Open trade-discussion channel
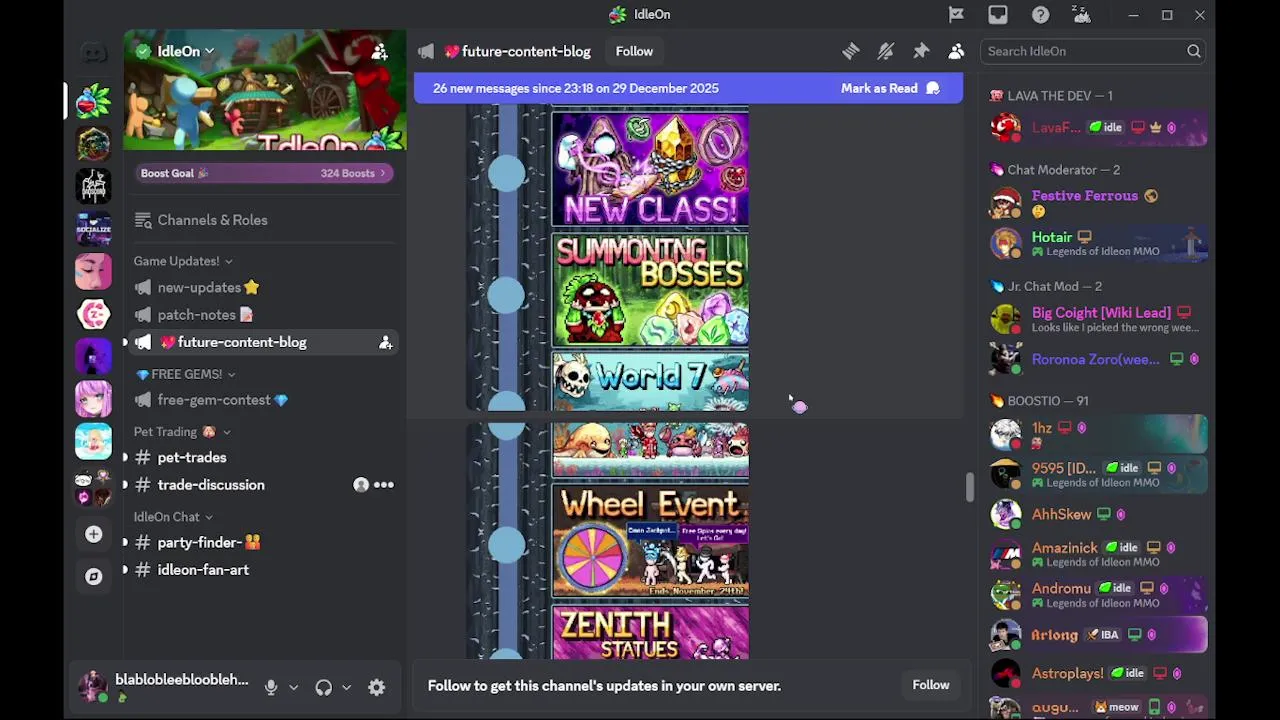Viewport: 1280px width, 720px height. (264, 485)
